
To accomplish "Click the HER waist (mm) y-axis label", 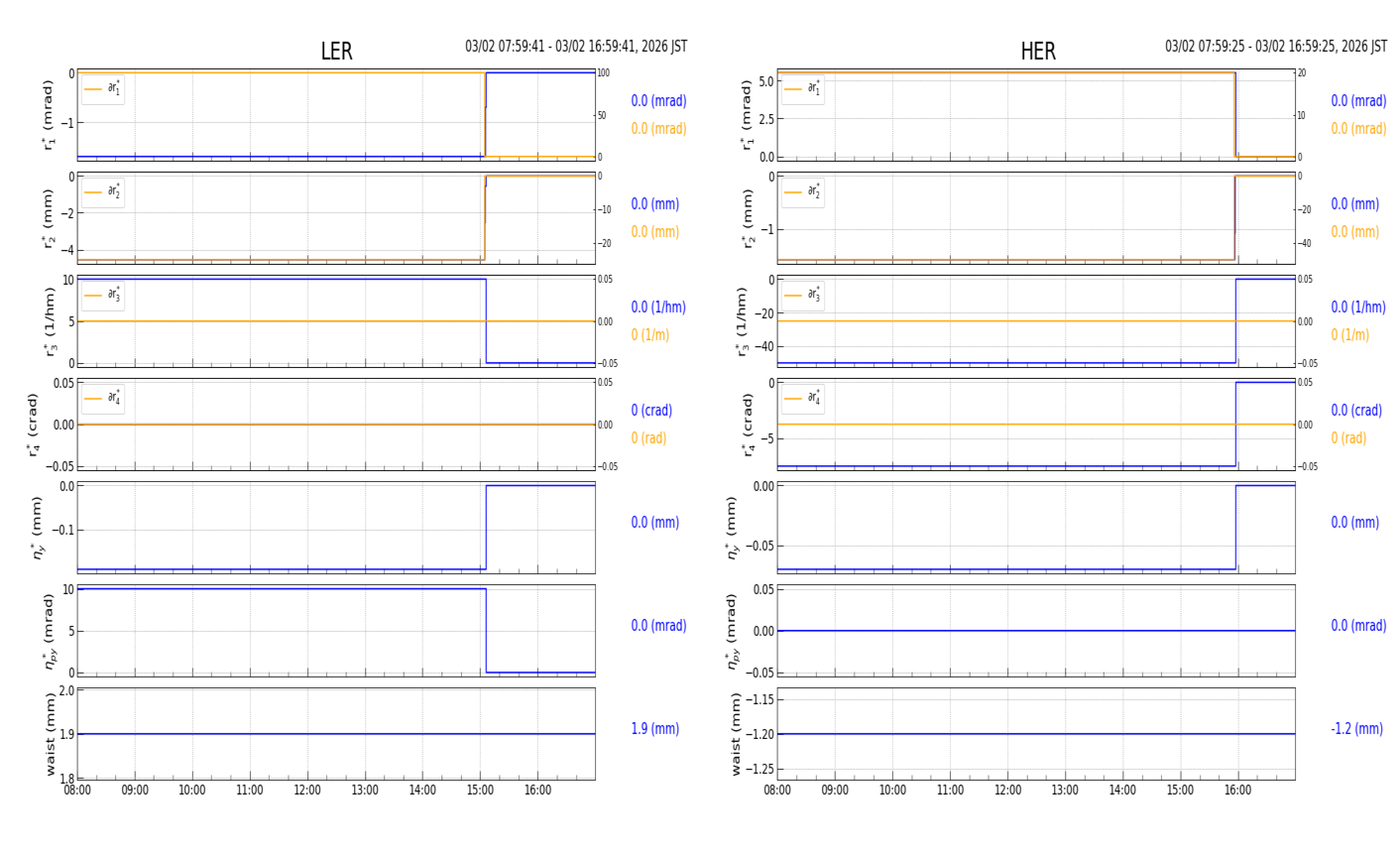I will pyautogui.click(x=736, y=734).
